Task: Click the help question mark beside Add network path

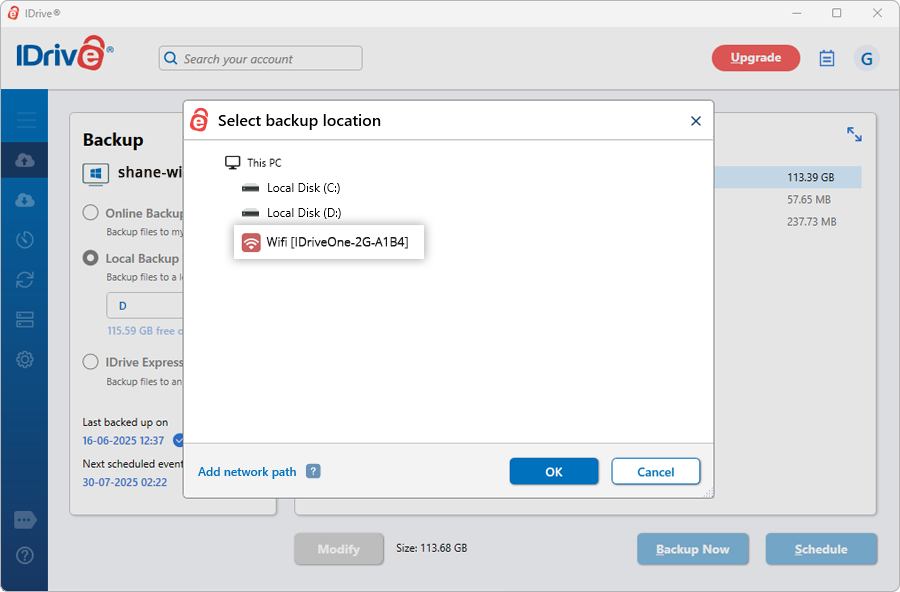Action: pyautogui.click(x=313, y=471)
